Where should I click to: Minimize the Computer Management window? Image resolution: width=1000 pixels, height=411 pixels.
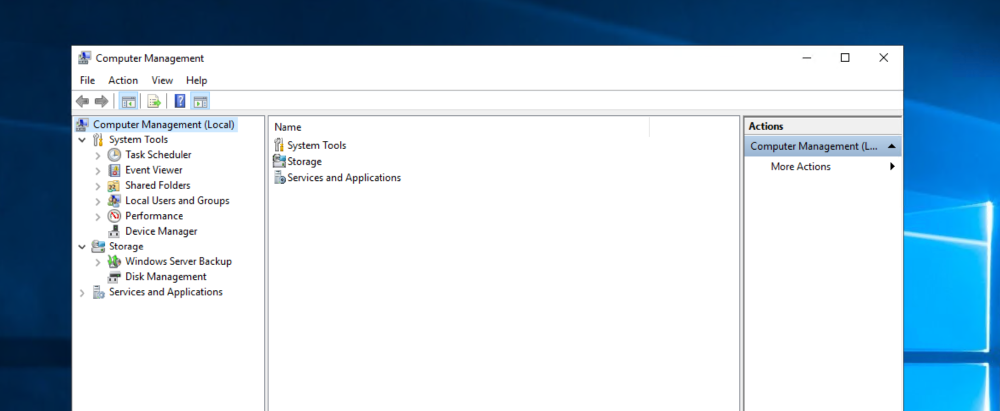(x=807, y=58)
